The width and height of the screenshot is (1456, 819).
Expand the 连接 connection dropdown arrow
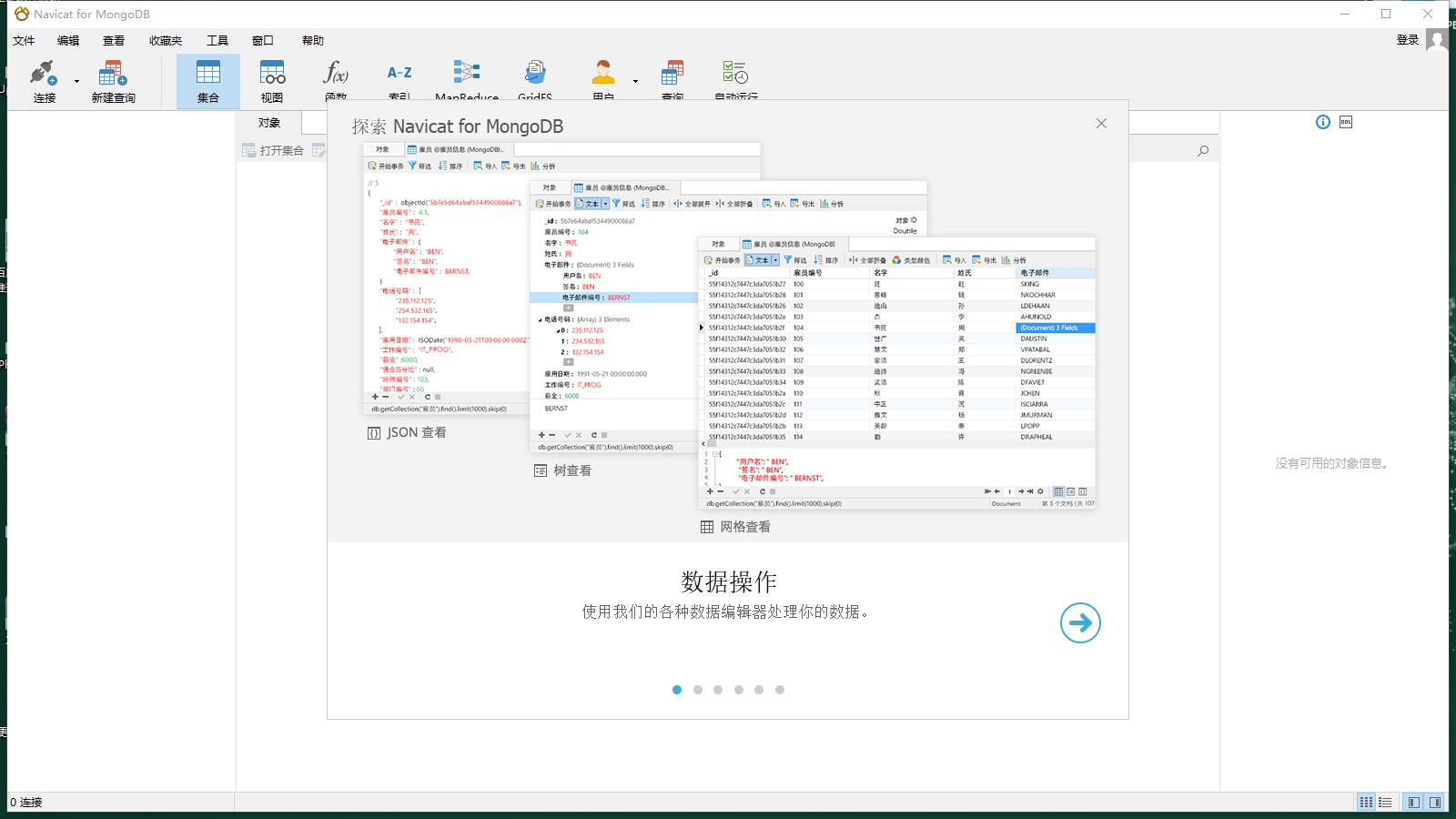[x=76, y=82]
